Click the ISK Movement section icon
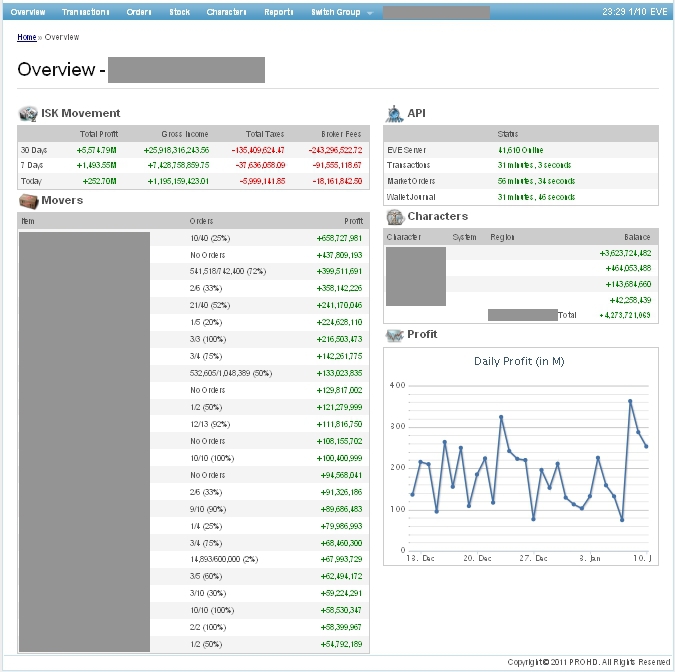This screenshot has width=675, height=672. (28, 113)
